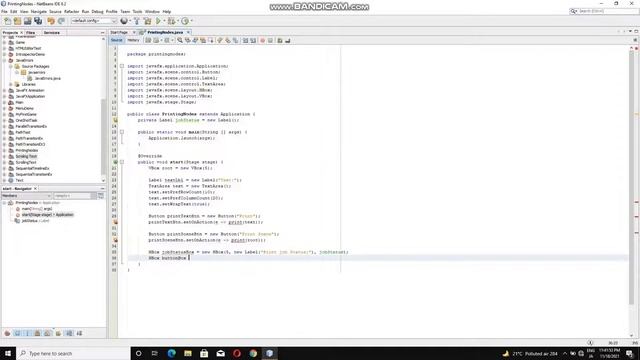Screen dimensions: 640x360
Task: Click the Build Project hammer icon
Action: (x=137, y=21)
